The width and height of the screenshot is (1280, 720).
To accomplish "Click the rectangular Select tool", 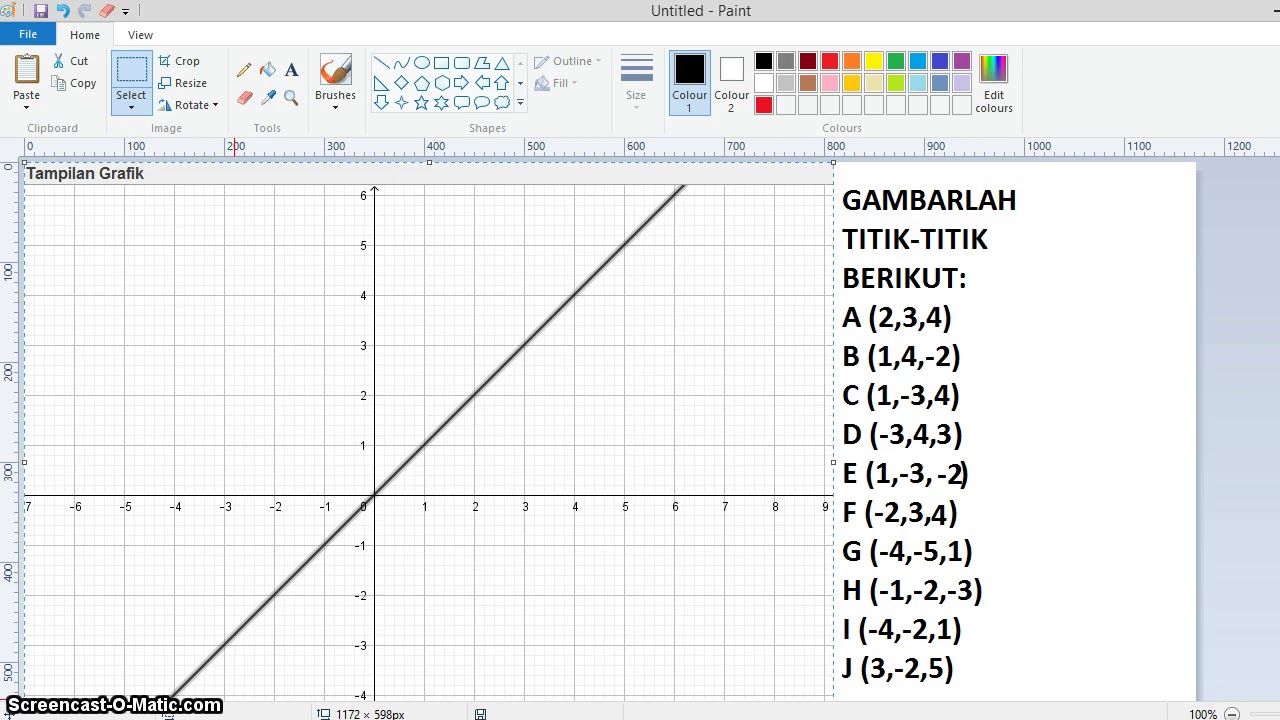I will (131, 69).
